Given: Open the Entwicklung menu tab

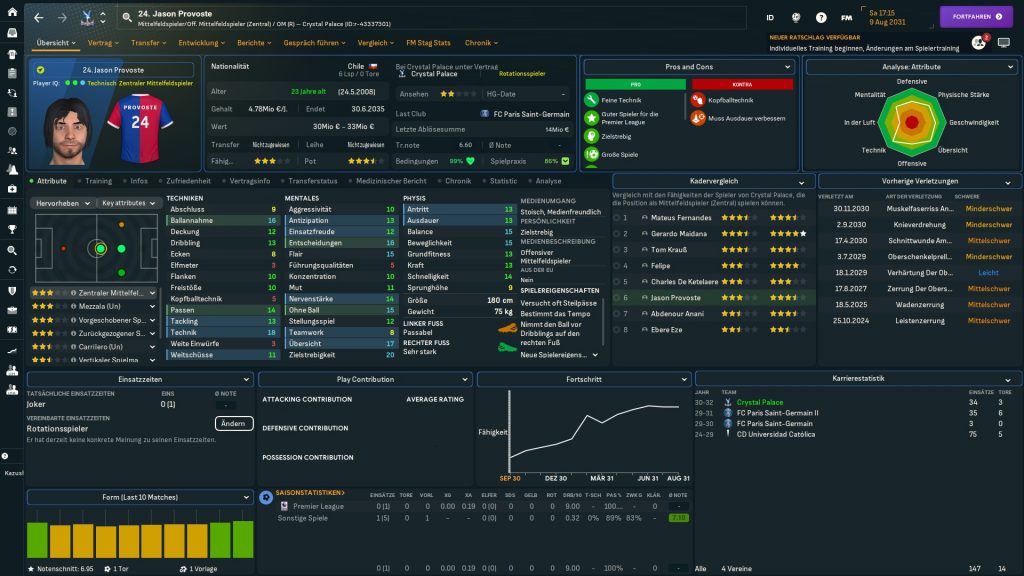Looking at the screenshot, I should [x=203, y=43].
